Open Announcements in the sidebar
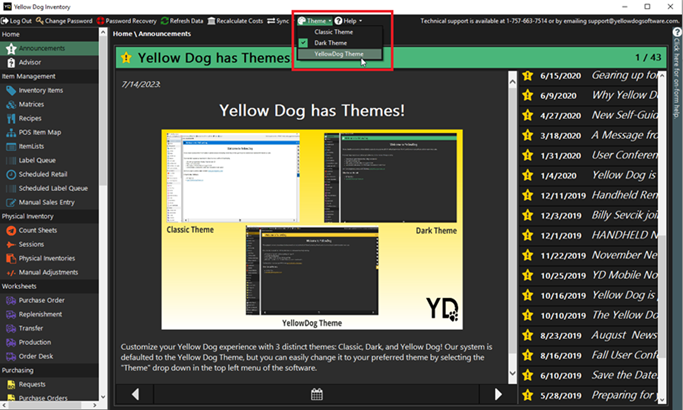 [49, 48]
